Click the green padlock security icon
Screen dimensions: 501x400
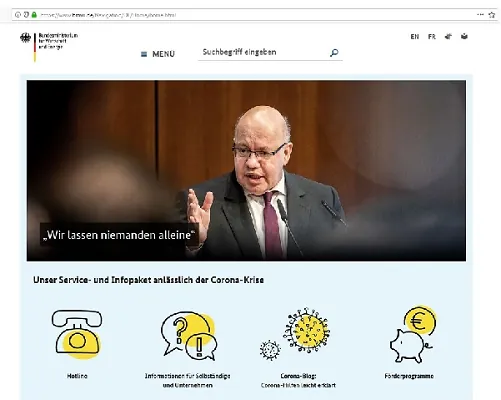(34, 15)
